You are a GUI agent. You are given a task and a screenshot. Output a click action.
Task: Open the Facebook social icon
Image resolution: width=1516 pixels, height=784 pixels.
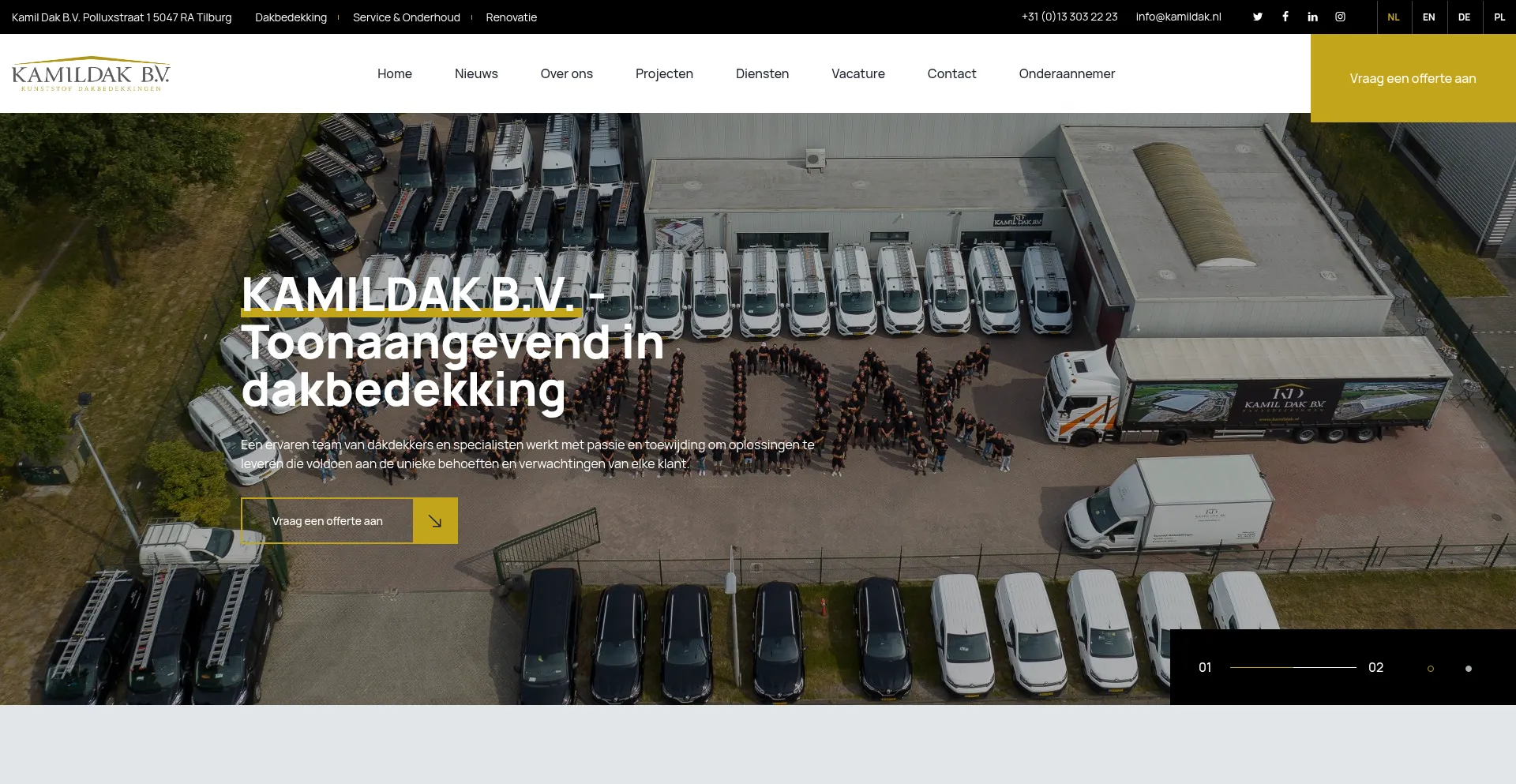click(x=1285, y=17)
